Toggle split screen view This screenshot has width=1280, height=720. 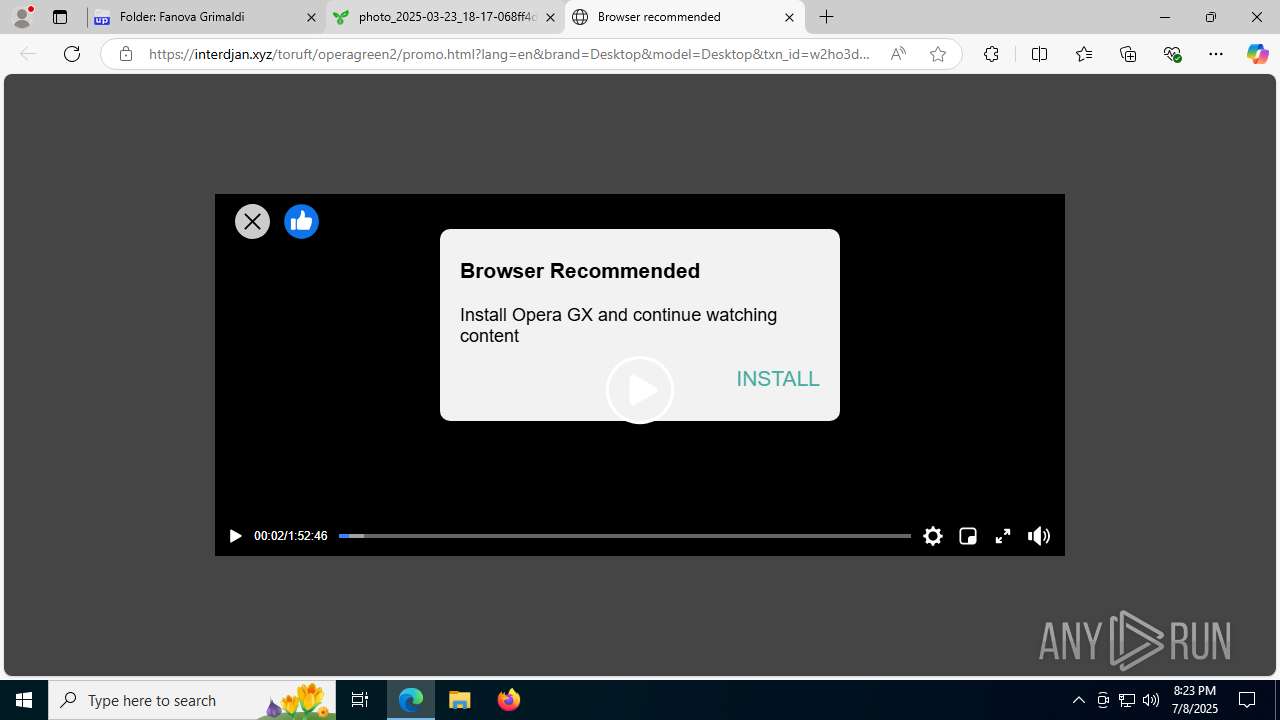pos(1039,54)
